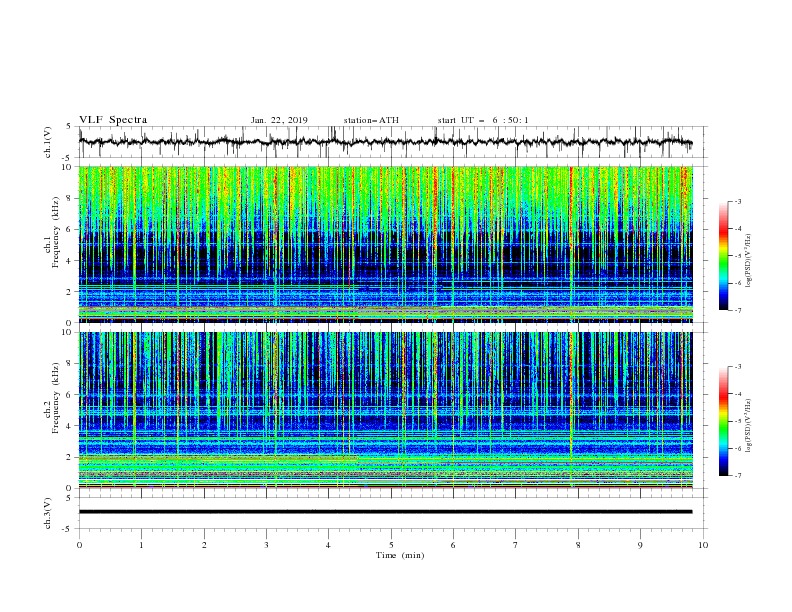Click the time axis tick label "10"
The height and width of the screenshot is (612, 792).
[x=703, y=545]
